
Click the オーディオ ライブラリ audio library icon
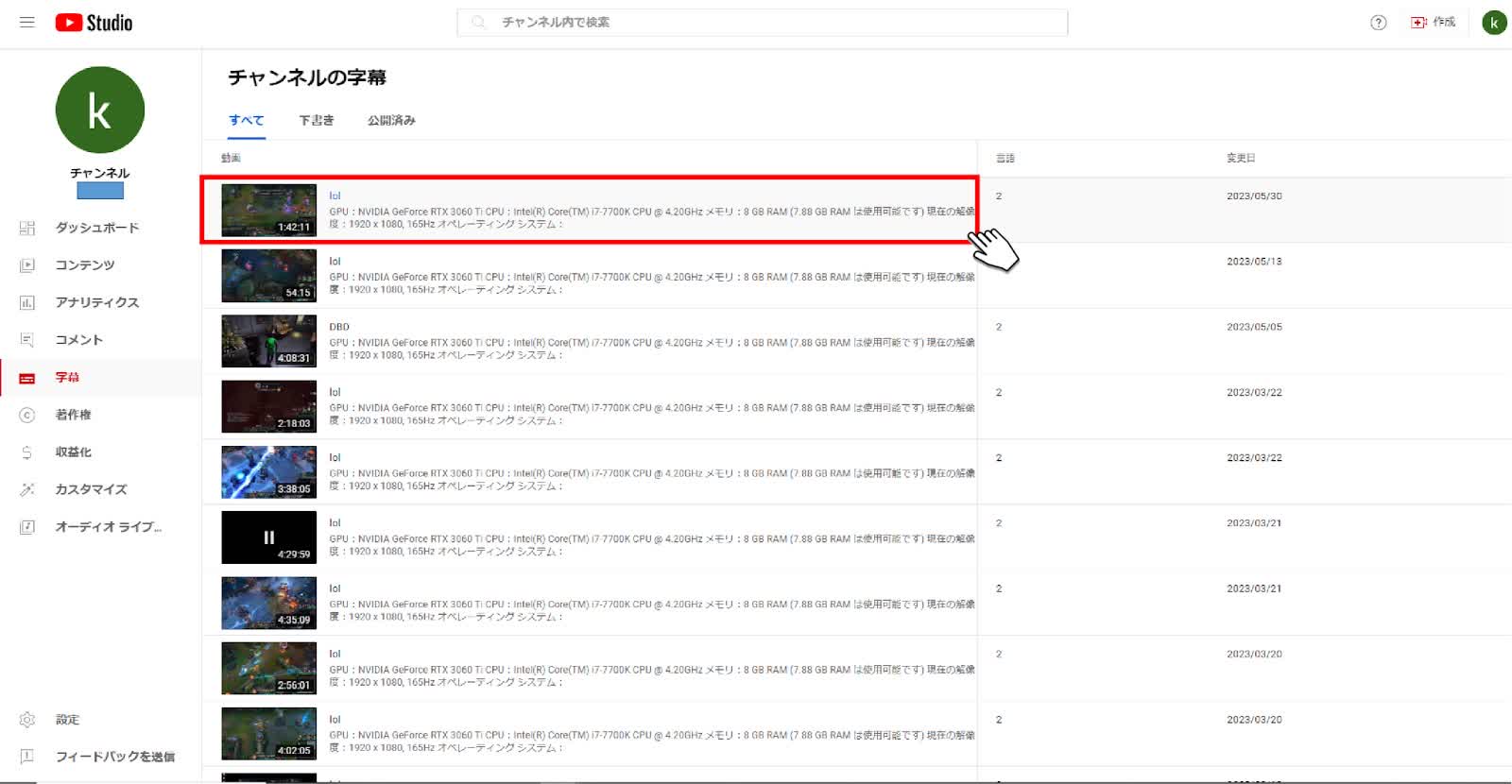(27, 527)
